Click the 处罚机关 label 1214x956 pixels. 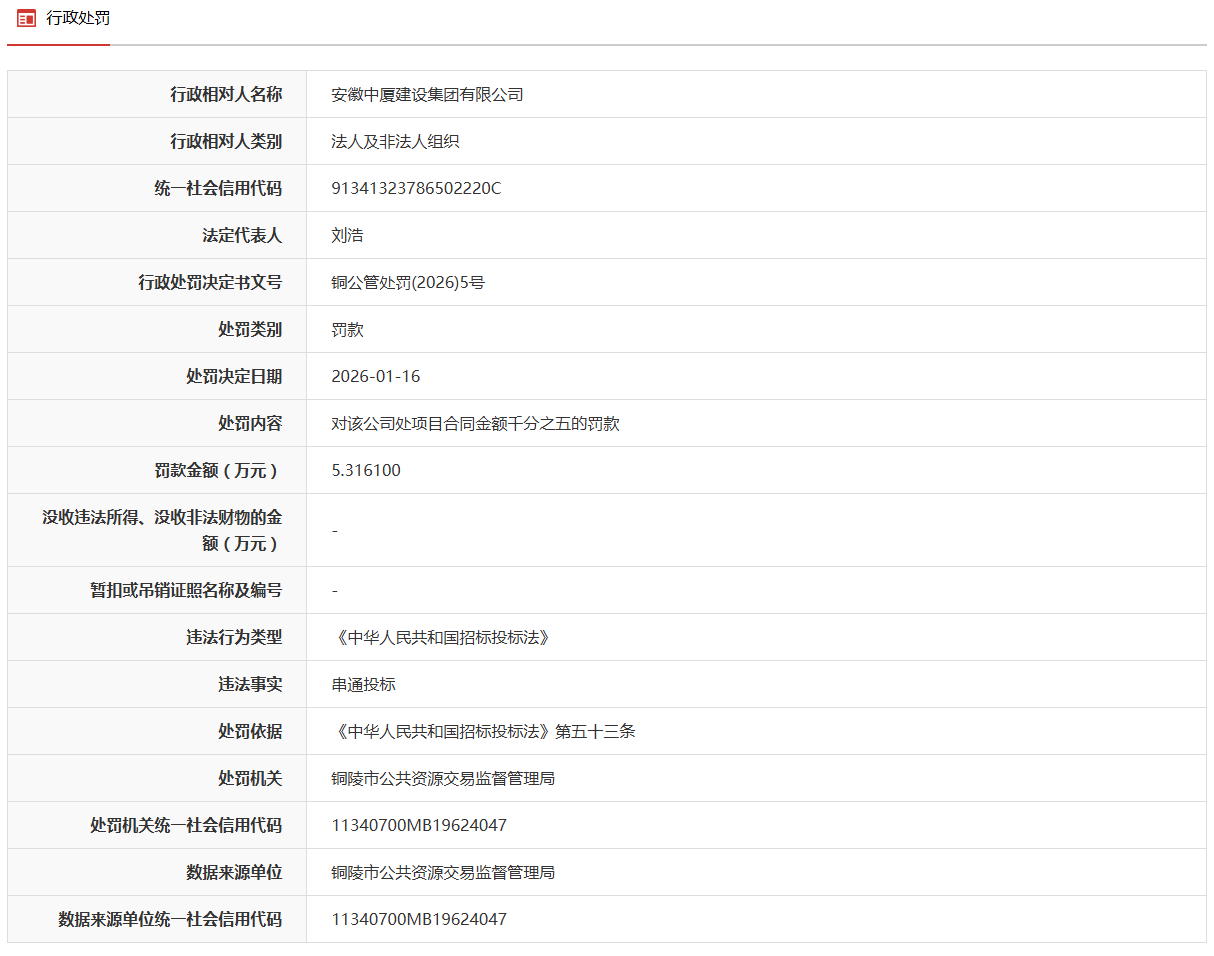point(250,778)
